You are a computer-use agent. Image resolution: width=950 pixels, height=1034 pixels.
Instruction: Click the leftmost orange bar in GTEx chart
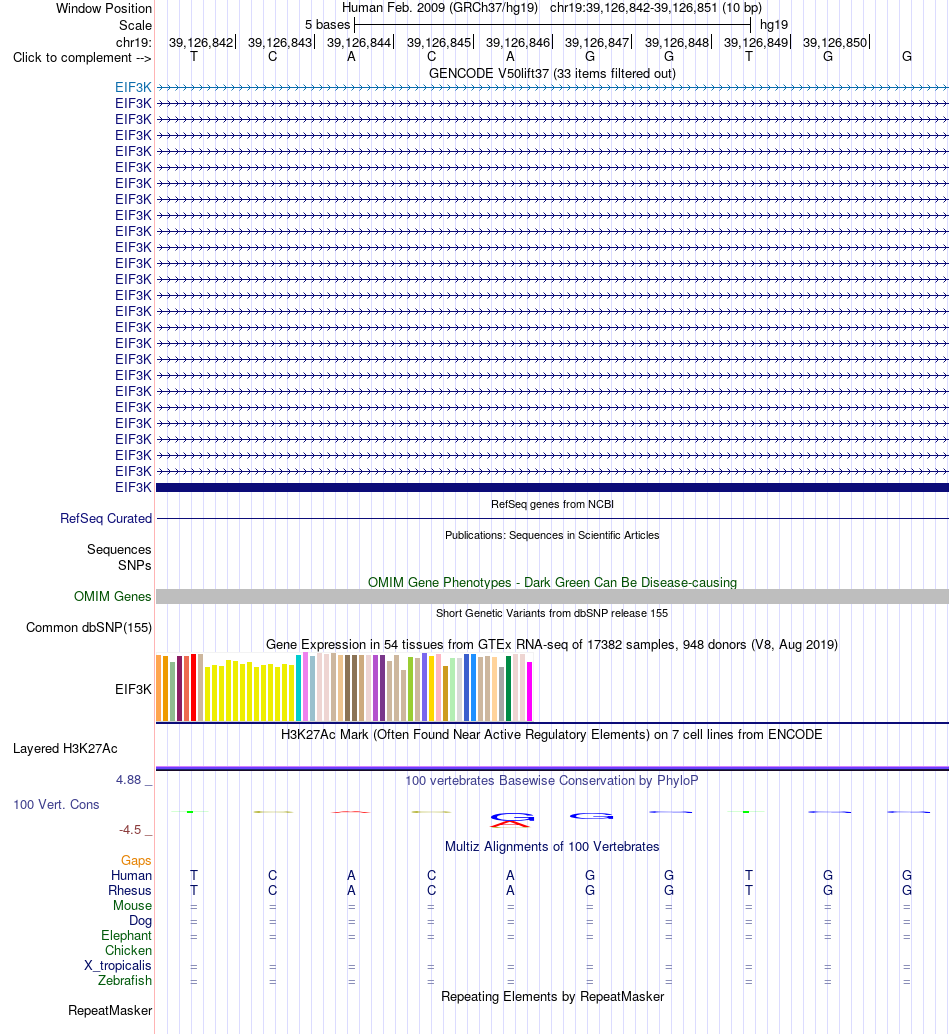pos(159,688)
